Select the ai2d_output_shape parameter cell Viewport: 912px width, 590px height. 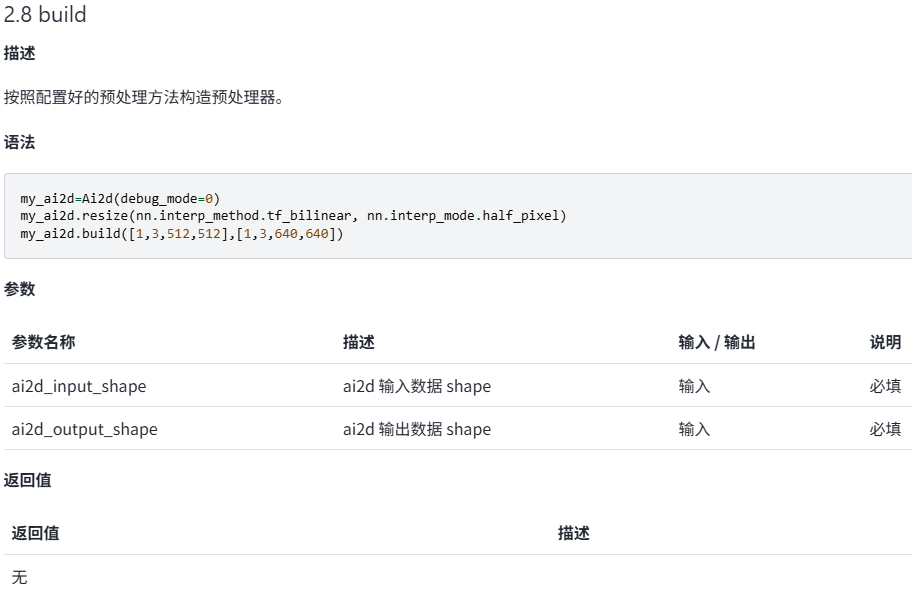coord(84,429)
